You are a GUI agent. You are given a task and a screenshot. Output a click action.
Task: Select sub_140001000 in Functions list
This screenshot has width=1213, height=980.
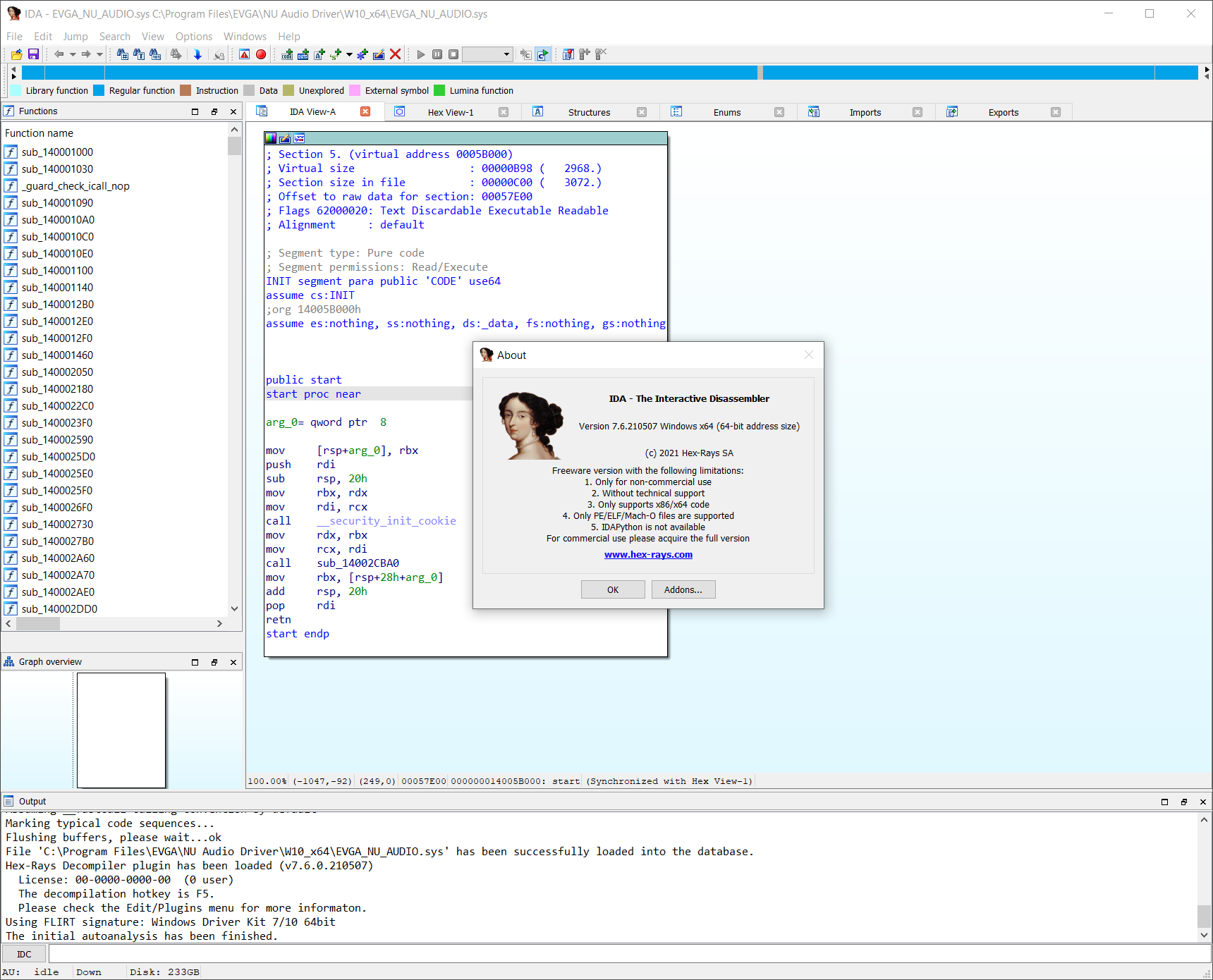(57, 152)
